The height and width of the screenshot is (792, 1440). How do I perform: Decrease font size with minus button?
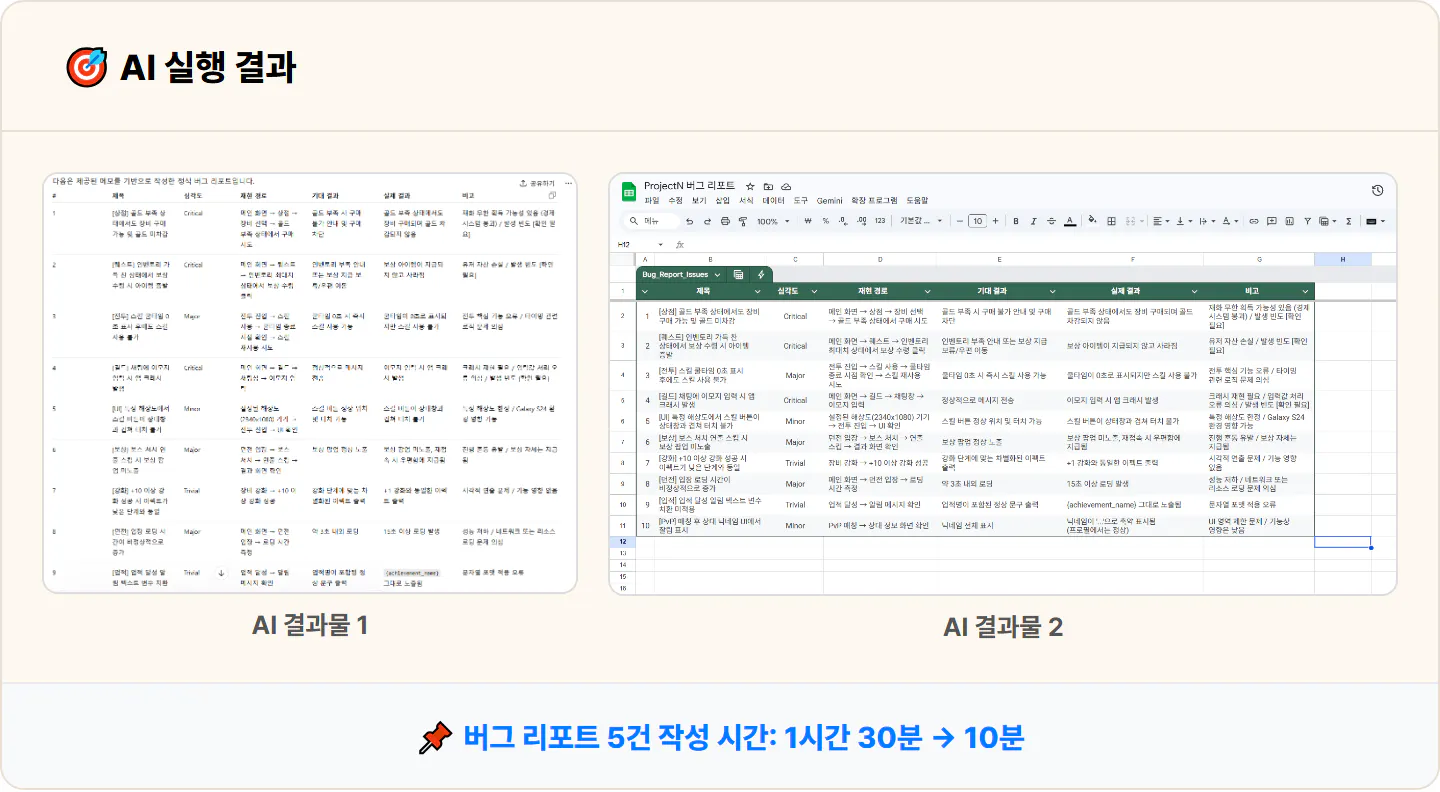[x=959, y=221]
